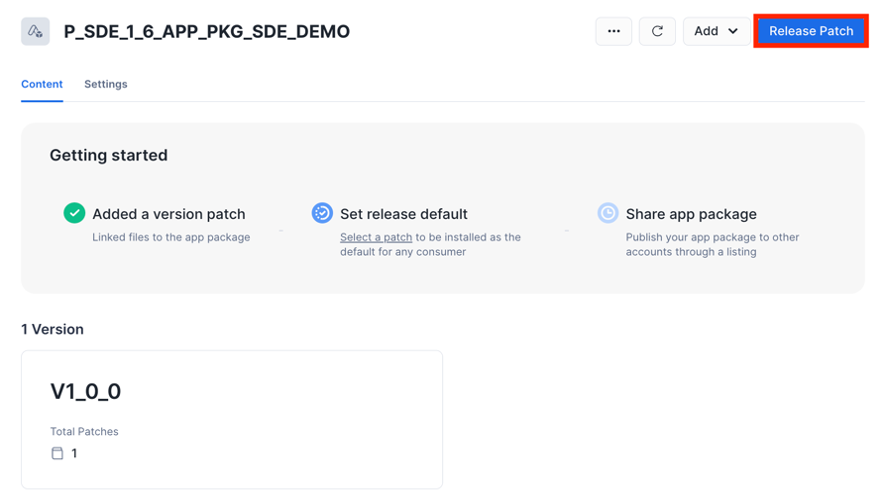884x504 pixels.
Task: Select the Set release default heading
Action: [403, 214]
